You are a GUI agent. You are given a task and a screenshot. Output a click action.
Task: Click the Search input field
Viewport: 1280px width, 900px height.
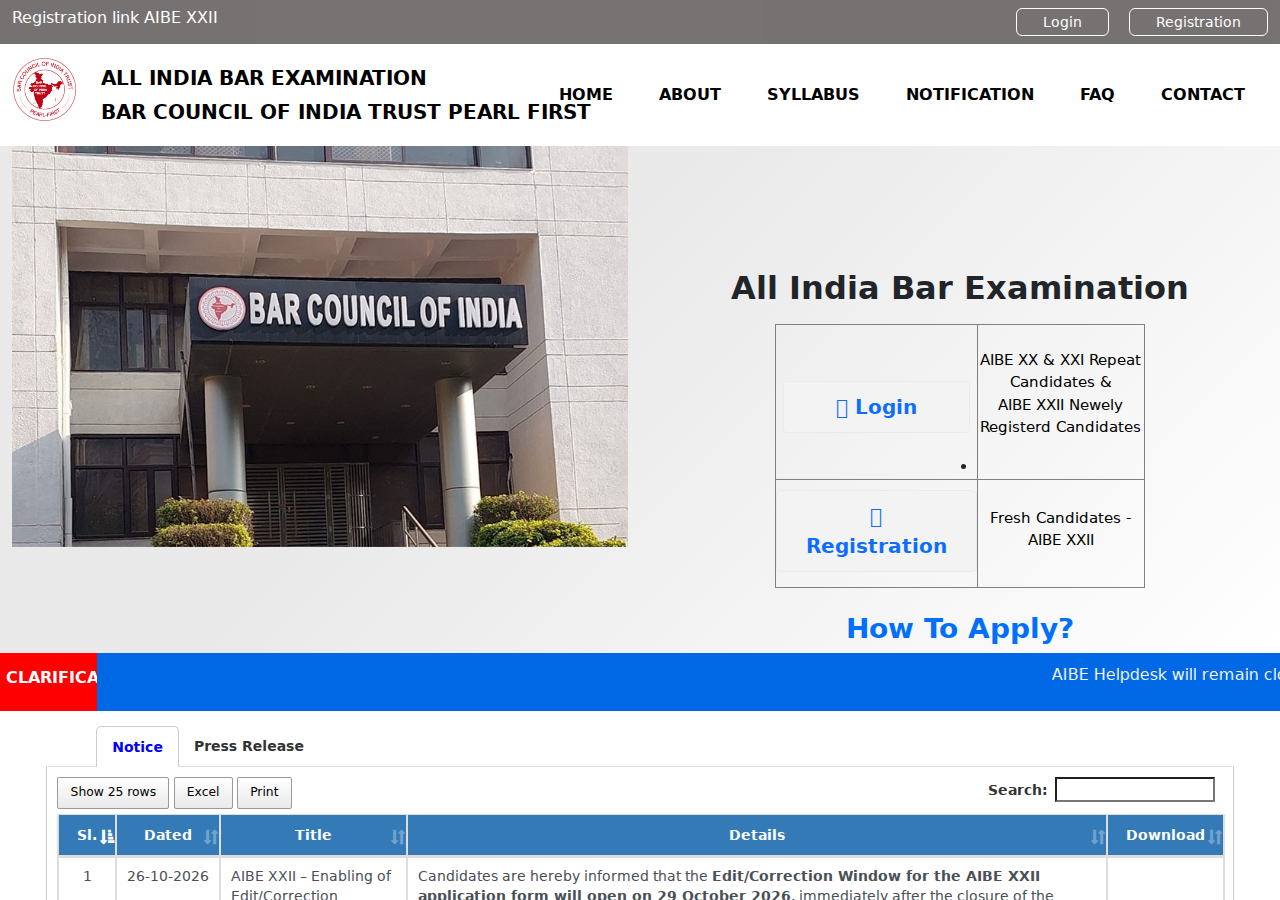click(x=1135, y=790)
